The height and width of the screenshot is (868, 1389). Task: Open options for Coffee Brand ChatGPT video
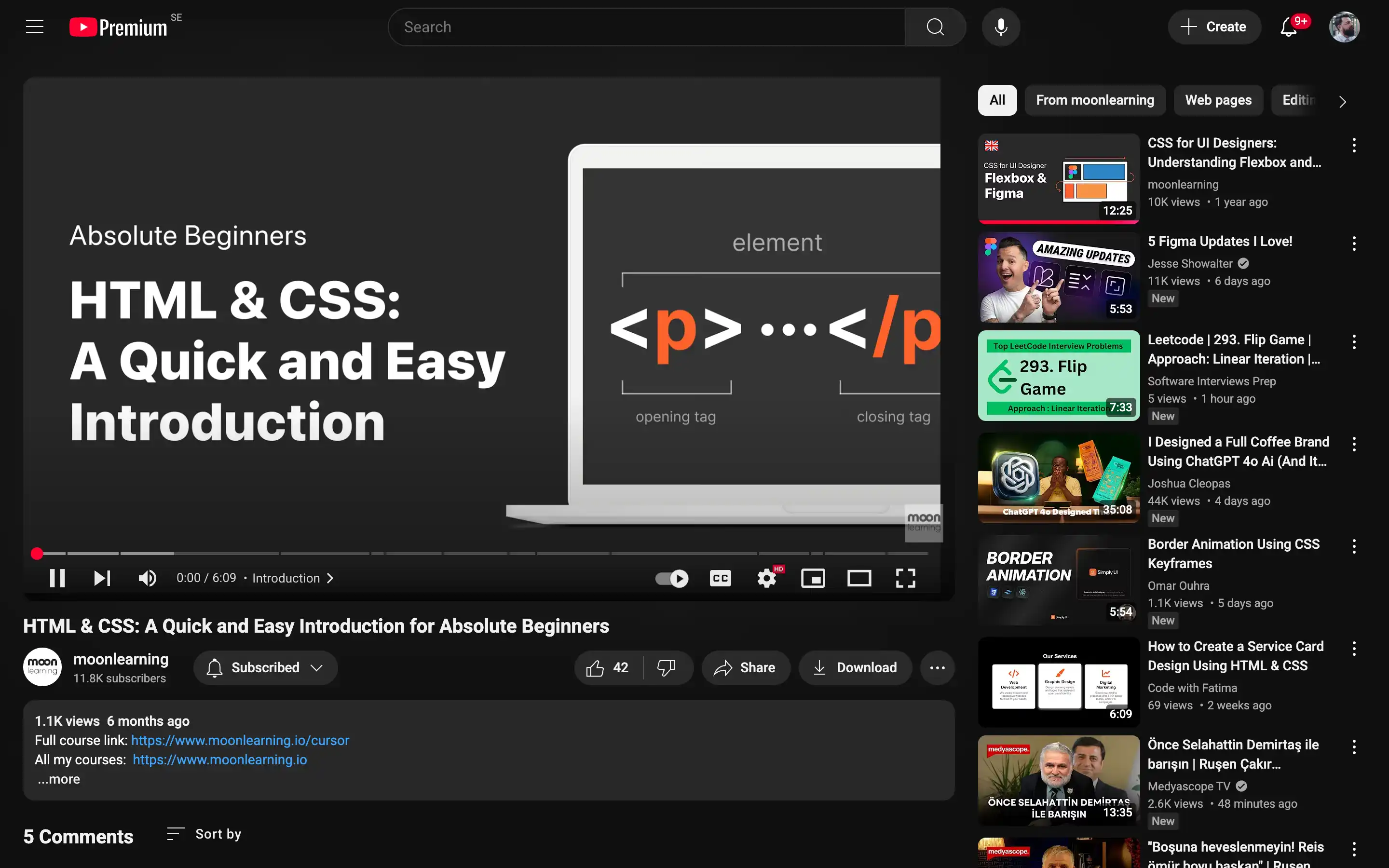tap(1354, 444)
